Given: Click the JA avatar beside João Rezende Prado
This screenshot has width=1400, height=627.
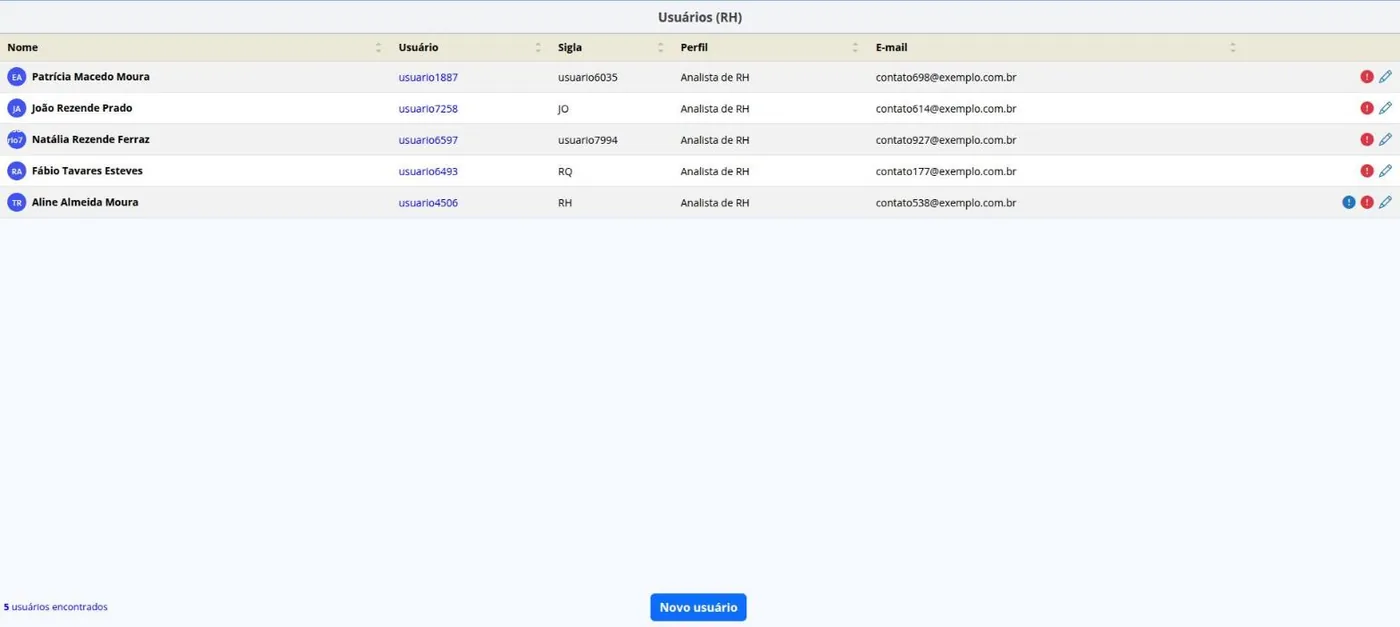Looking at the screenshot, I should (x=16, y=108).
